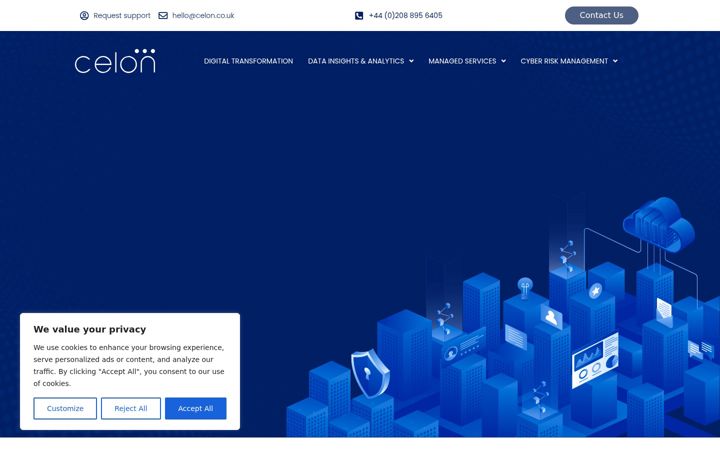720x450 pixels.
Task: Open the Request support link
Action: (x=122, y=16)
